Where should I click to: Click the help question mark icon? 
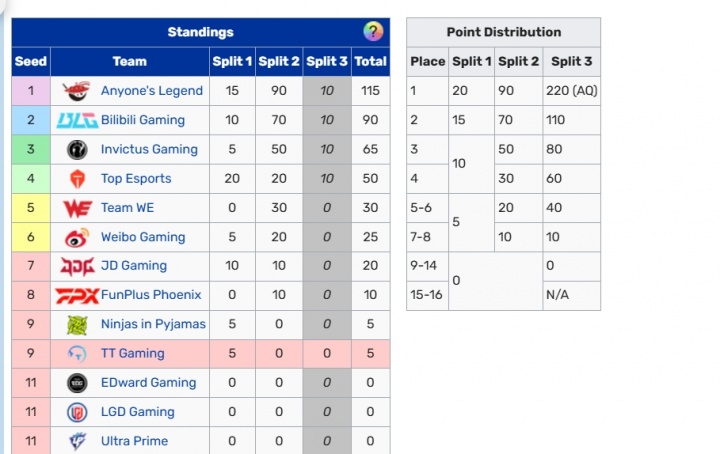point(373,31)
